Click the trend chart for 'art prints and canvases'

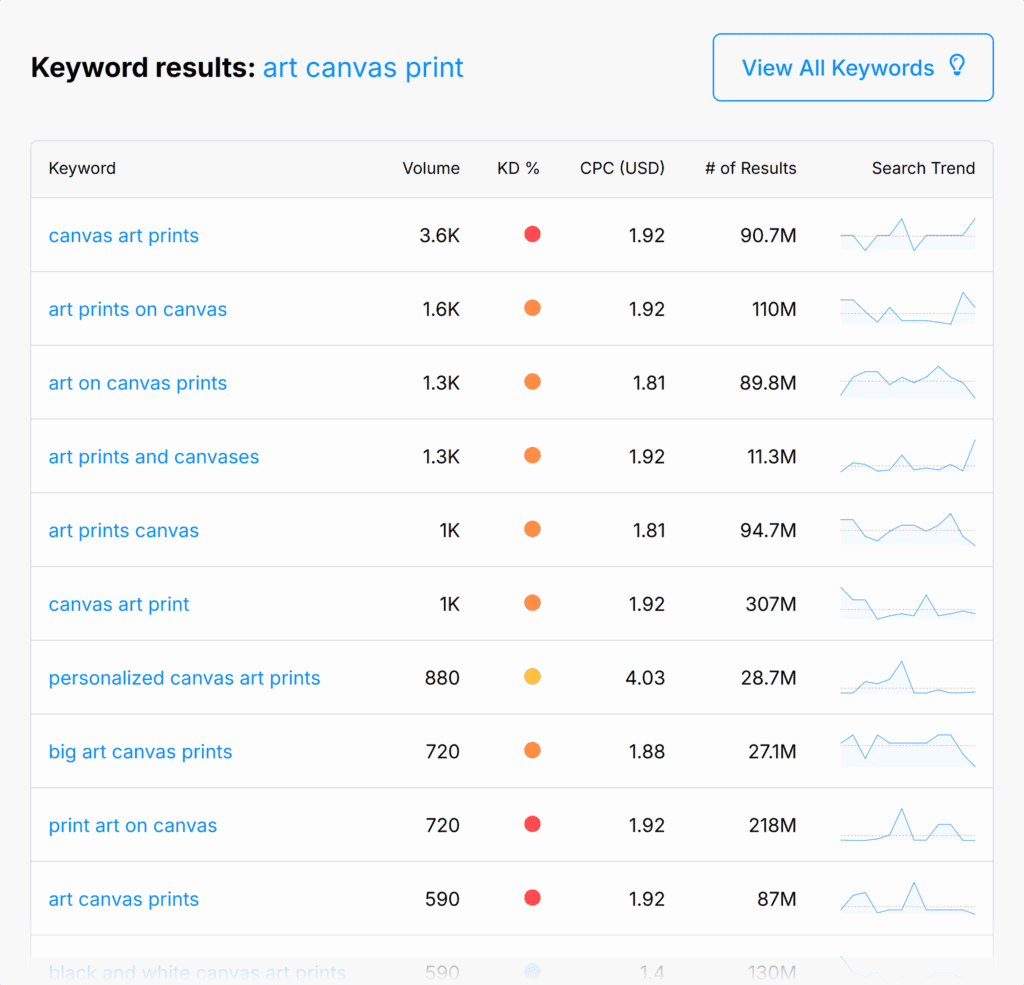pos(907,457)
